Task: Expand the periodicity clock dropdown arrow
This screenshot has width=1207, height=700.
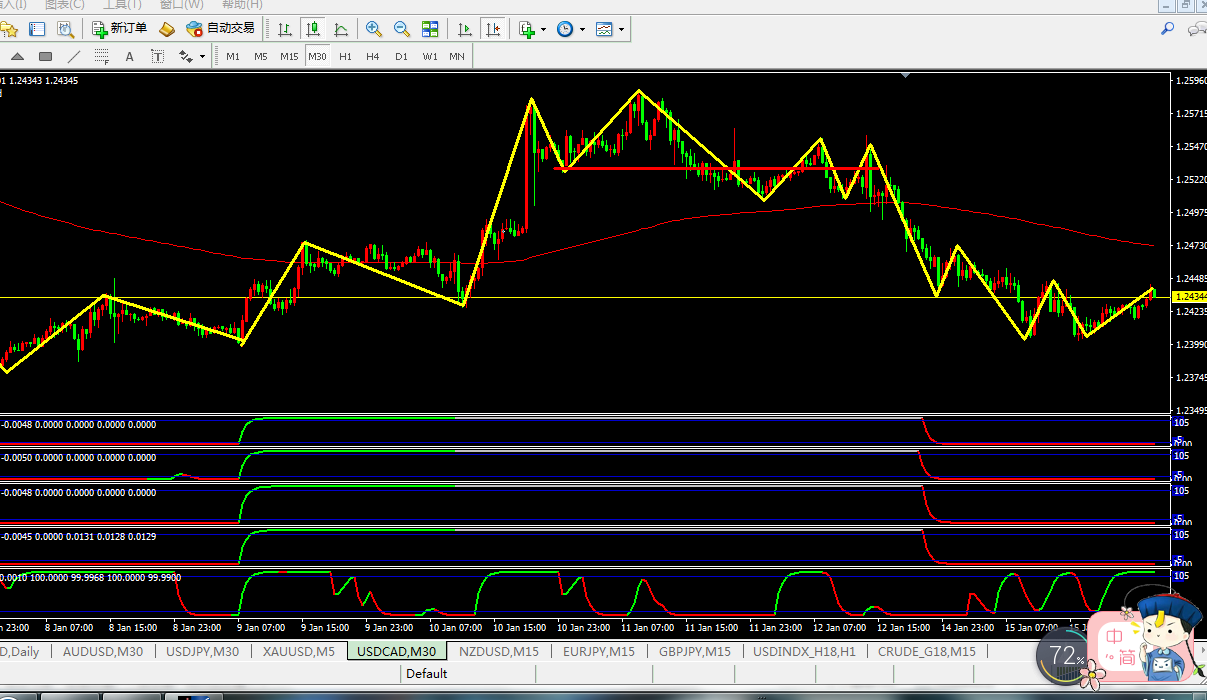Action: pos(582,29)
